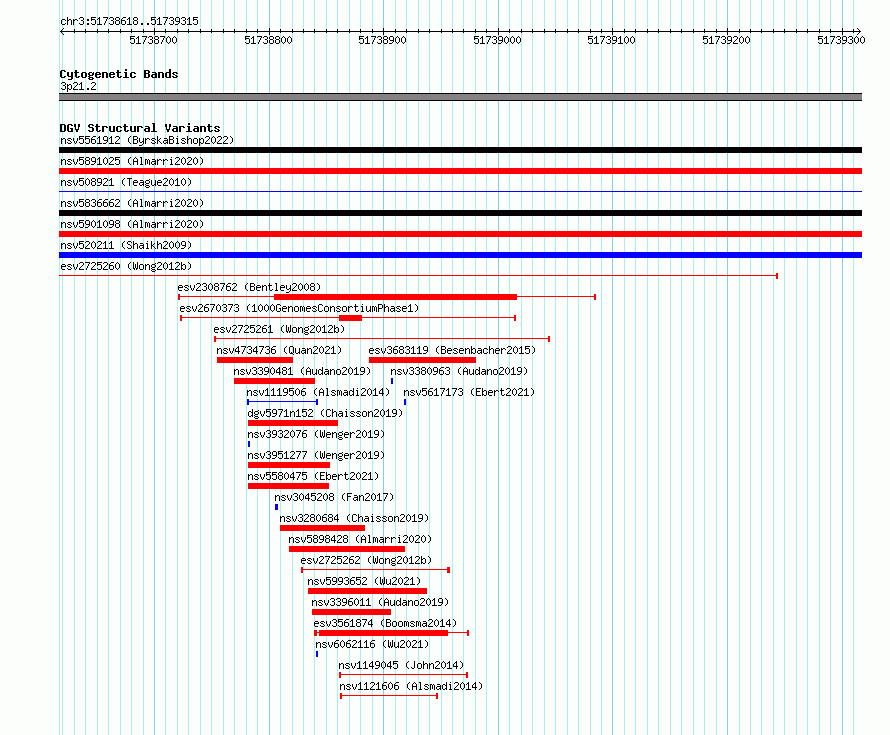Open variant nsv1121606 (Alsmadi2014)
This screenshot has width=890, height=735.
click(411, 686)
